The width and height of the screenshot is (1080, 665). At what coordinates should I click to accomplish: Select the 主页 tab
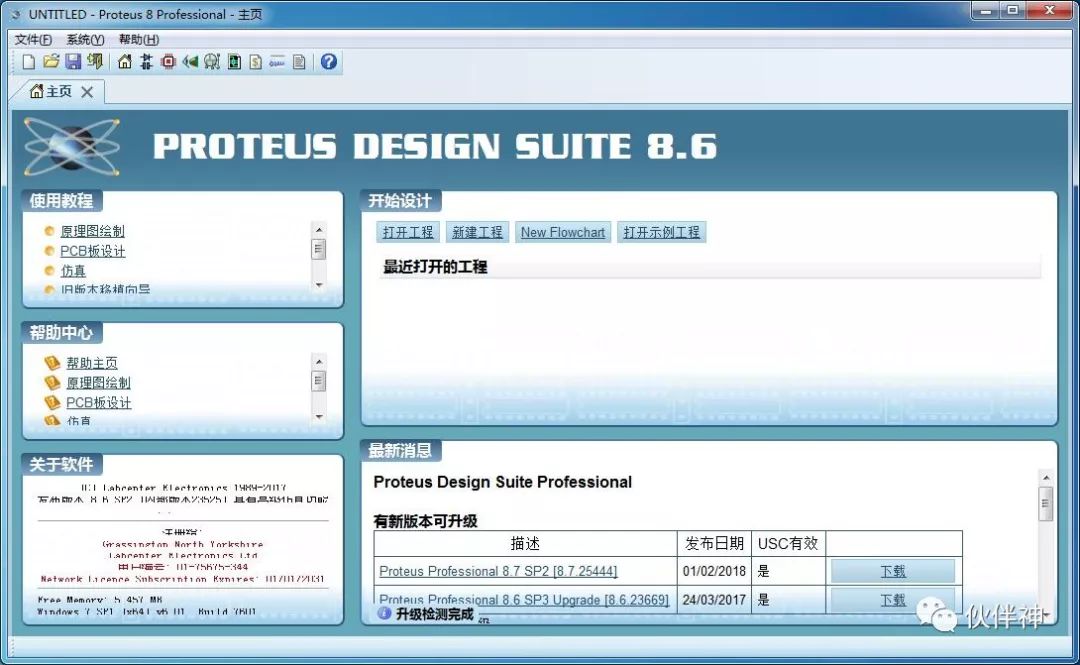pyautogui.click(x=59, y=91)
